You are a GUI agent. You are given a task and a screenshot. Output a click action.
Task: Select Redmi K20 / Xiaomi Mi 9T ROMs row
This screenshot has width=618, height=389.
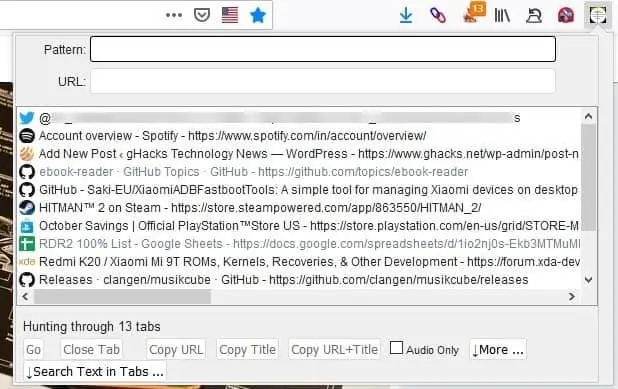click(x=299, y=262)
